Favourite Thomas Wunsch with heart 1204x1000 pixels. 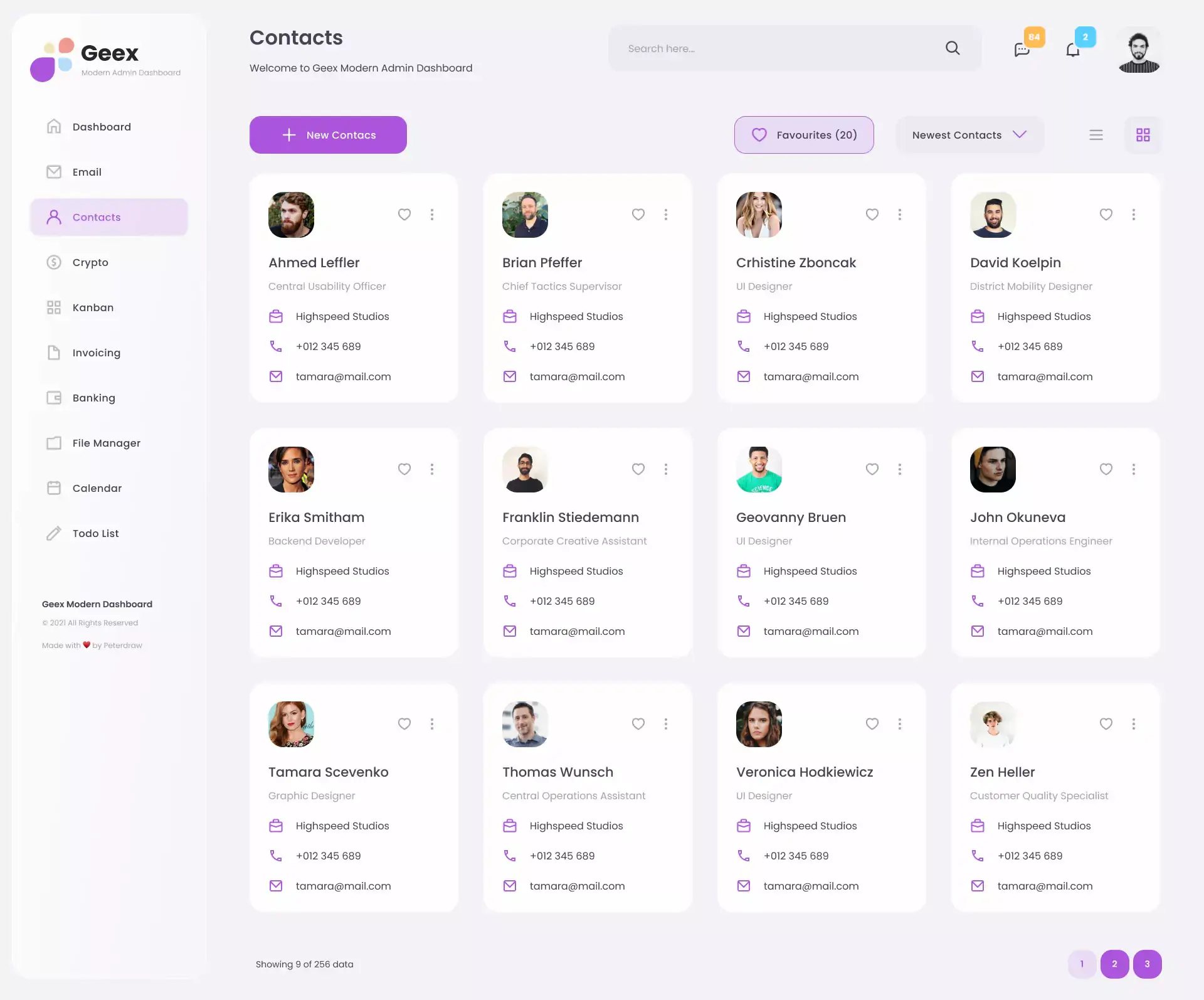click(x=638, y=724)
